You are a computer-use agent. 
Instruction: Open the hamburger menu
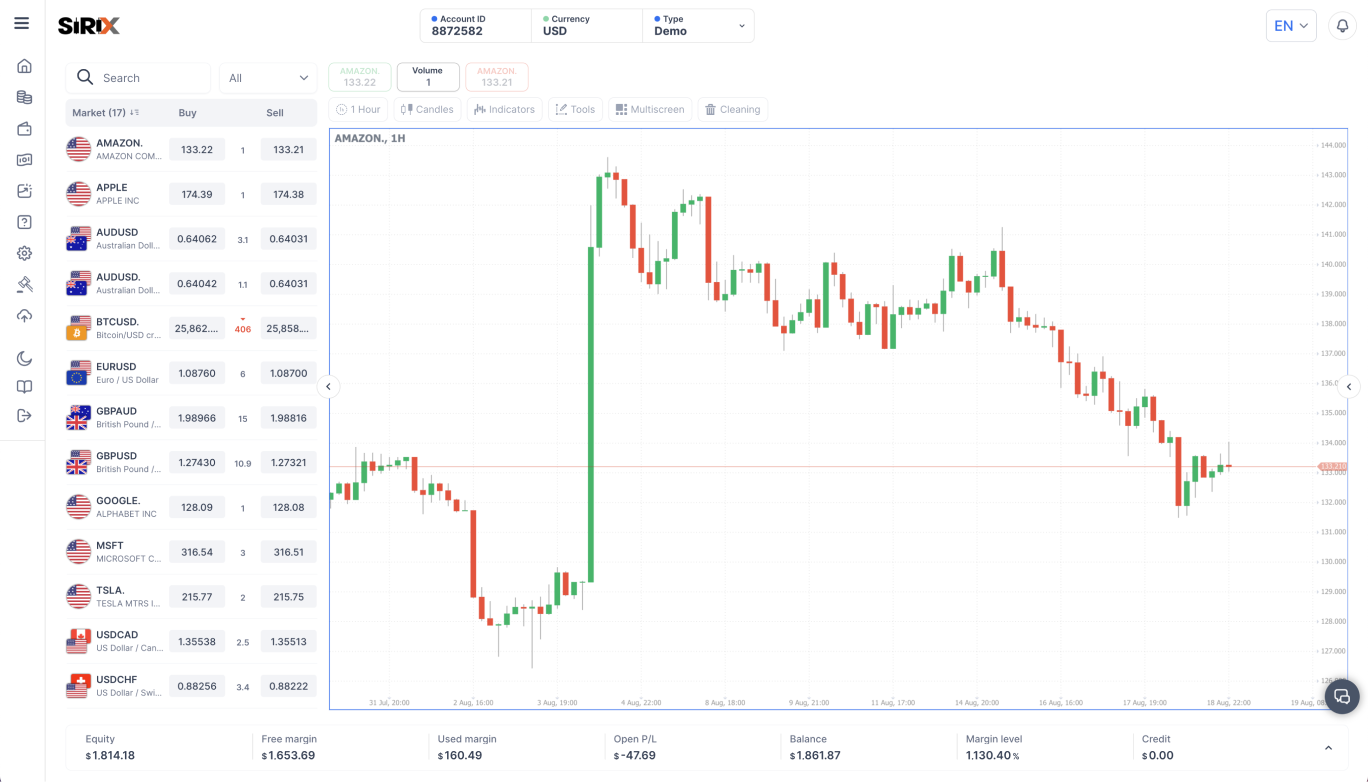(21, 24)
